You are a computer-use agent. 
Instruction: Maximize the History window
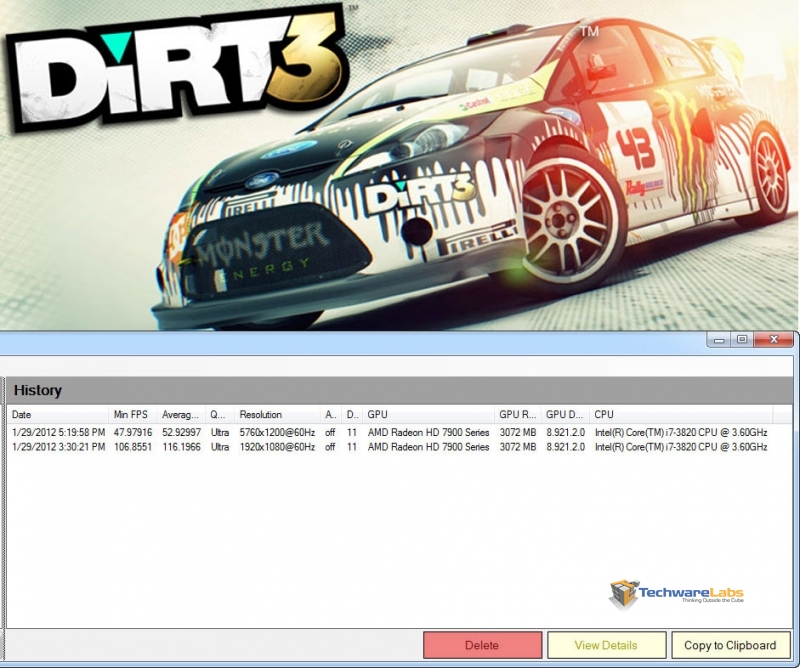pyautogui.click(x=742, y=340)
